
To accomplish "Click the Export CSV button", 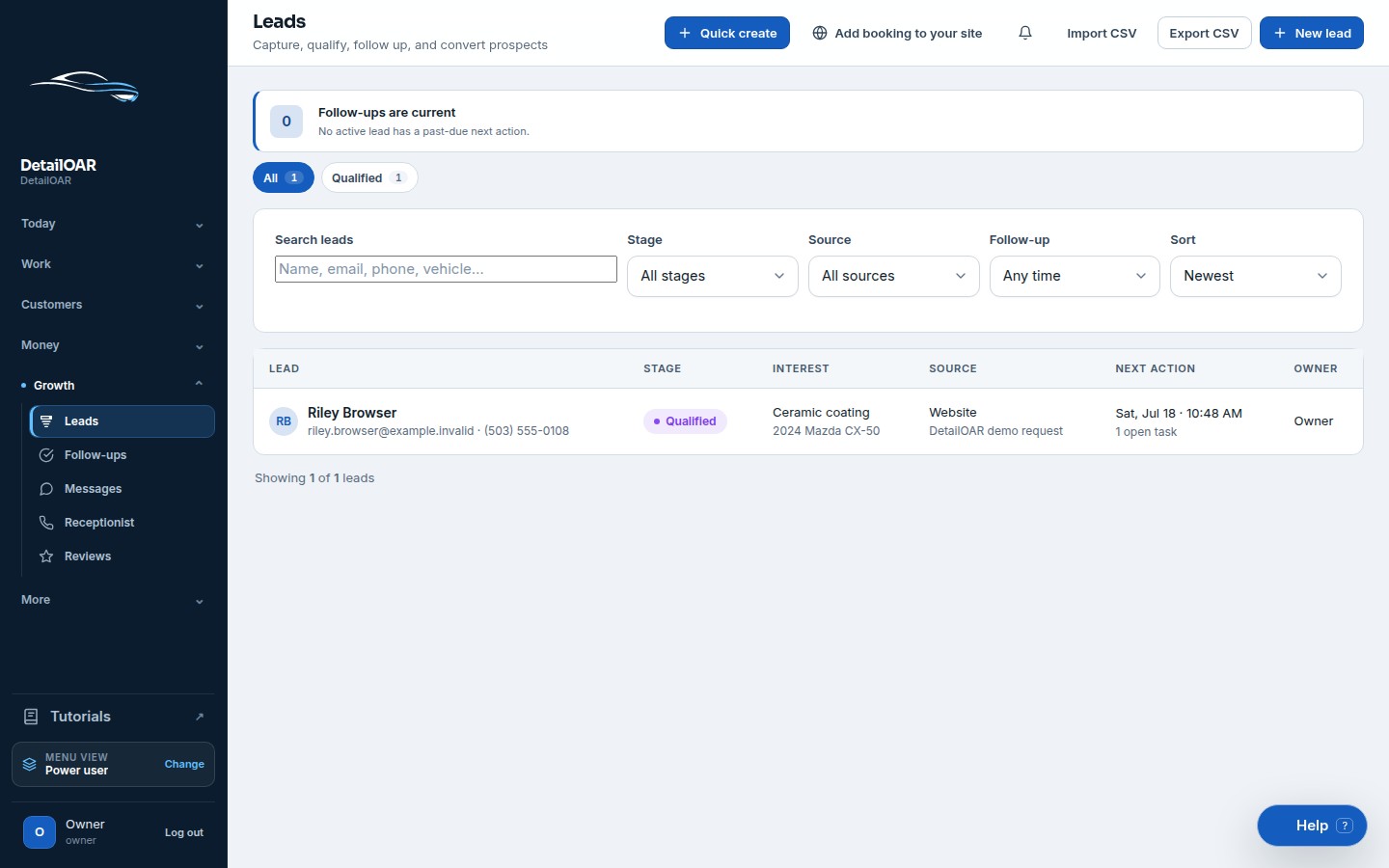I will (x=1204, y=33).
